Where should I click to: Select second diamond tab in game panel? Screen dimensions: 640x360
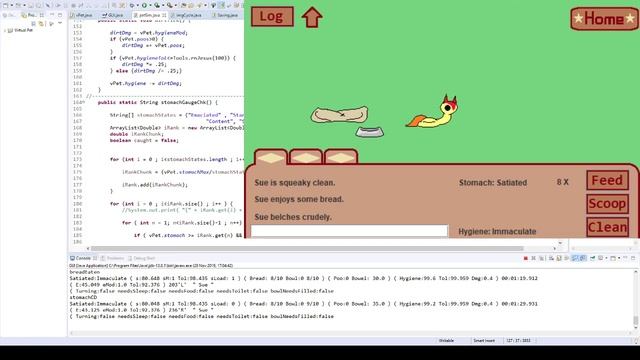point(305,157)
